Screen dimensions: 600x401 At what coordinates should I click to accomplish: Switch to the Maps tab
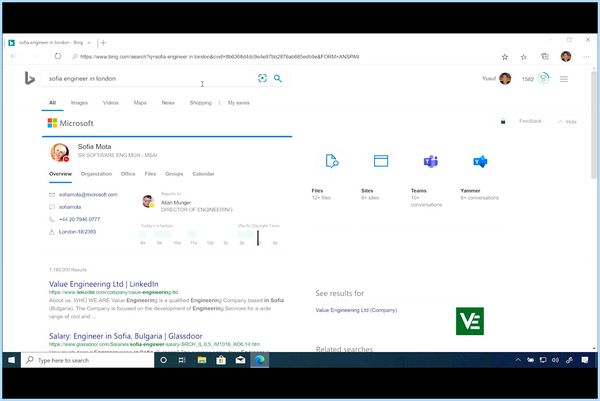[140, 103]
